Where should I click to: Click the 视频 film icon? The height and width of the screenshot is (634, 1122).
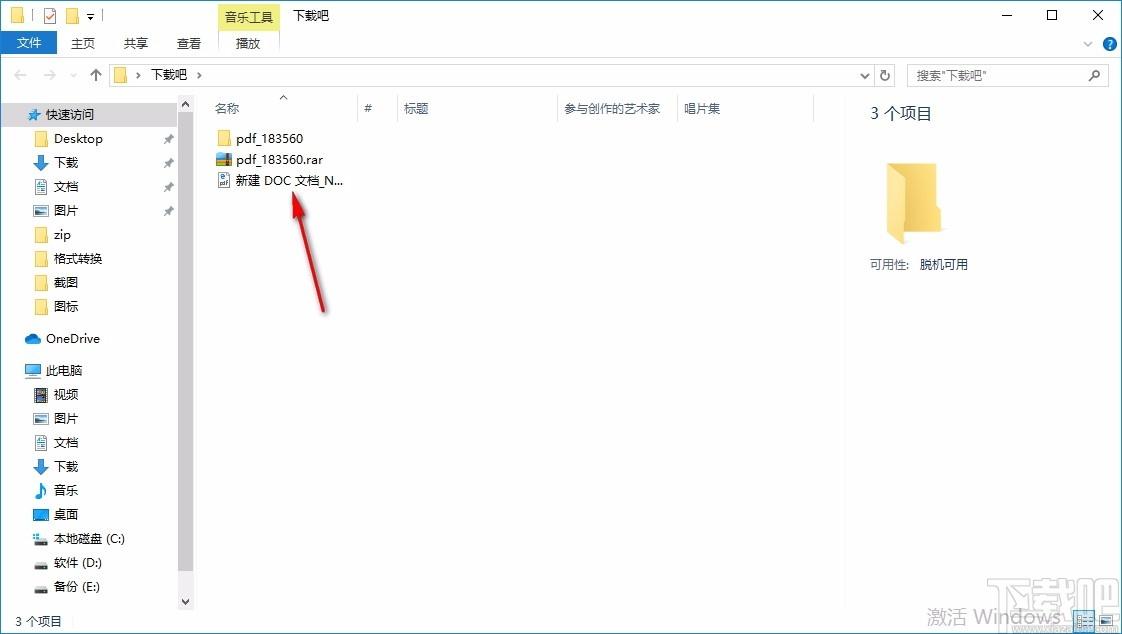(x=41, y=394)
